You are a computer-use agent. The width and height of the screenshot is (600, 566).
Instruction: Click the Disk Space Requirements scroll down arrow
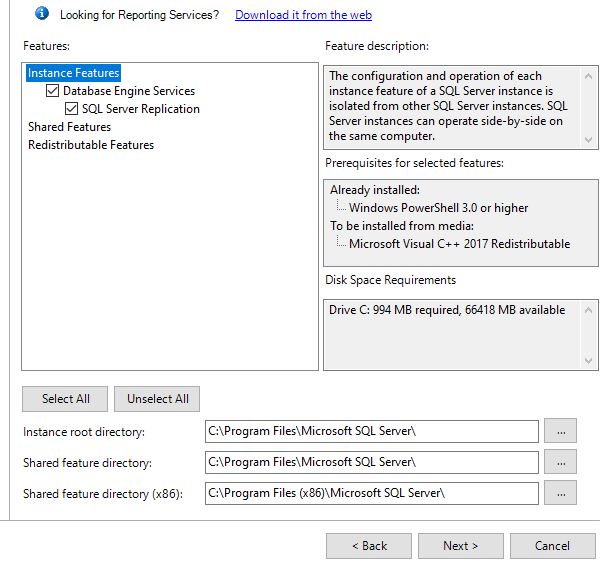tap(589, 360)
